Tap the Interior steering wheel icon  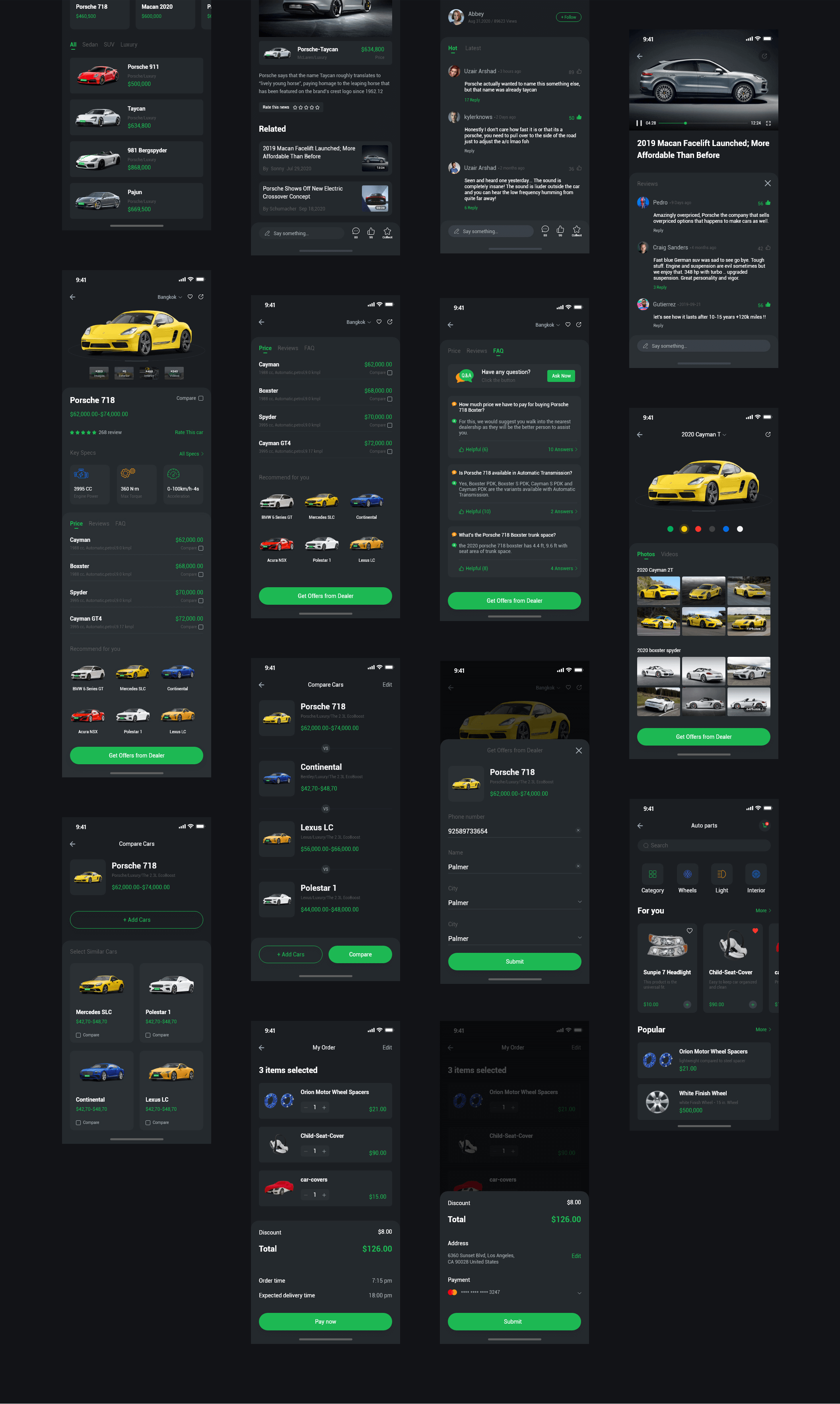click(756, 874)
